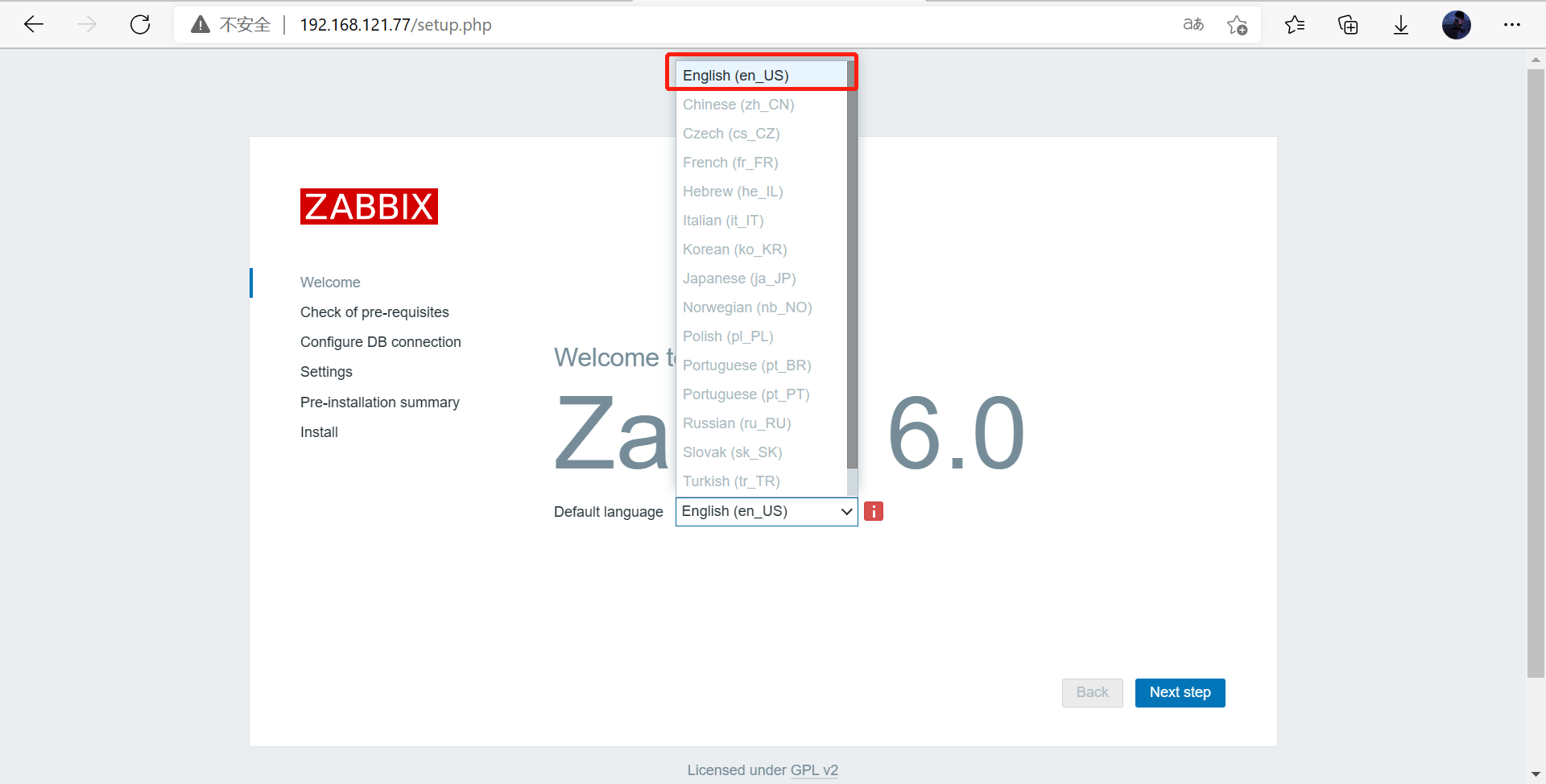The image size is (1546, 784).
Task: Click the page vertical scrollbar thumb
Action: (x=1536, y=373)
